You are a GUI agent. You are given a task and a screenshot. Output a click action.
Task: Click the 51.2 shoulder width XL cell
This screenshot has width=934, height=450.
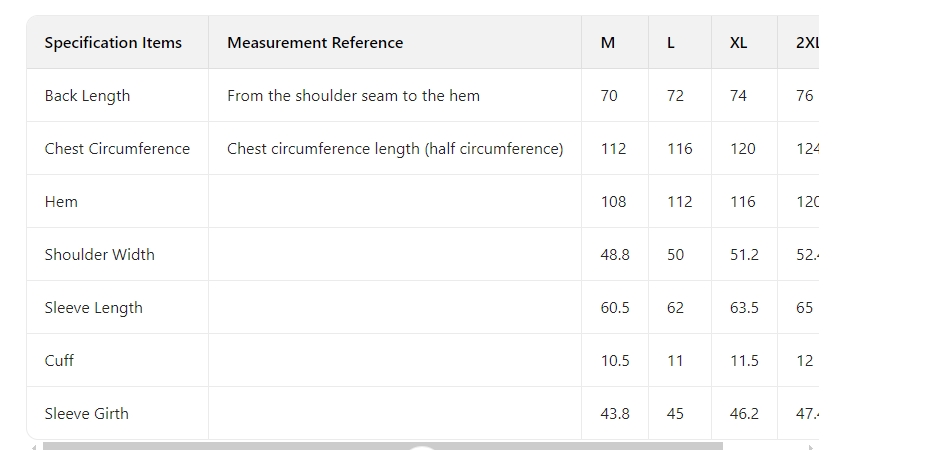point(744,255)
